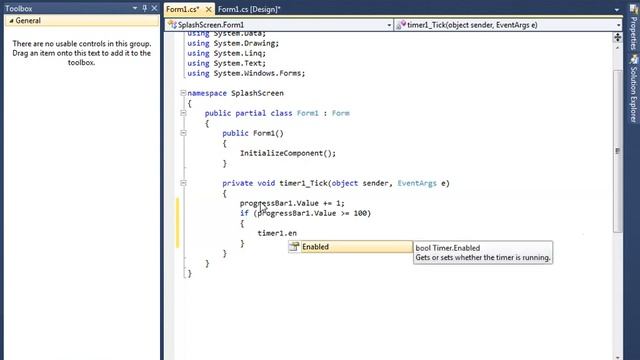Click the Enabled property icon in IntelliSense
Image resolution: width=640 pixels, height=360 pixels.
(294, 247)
